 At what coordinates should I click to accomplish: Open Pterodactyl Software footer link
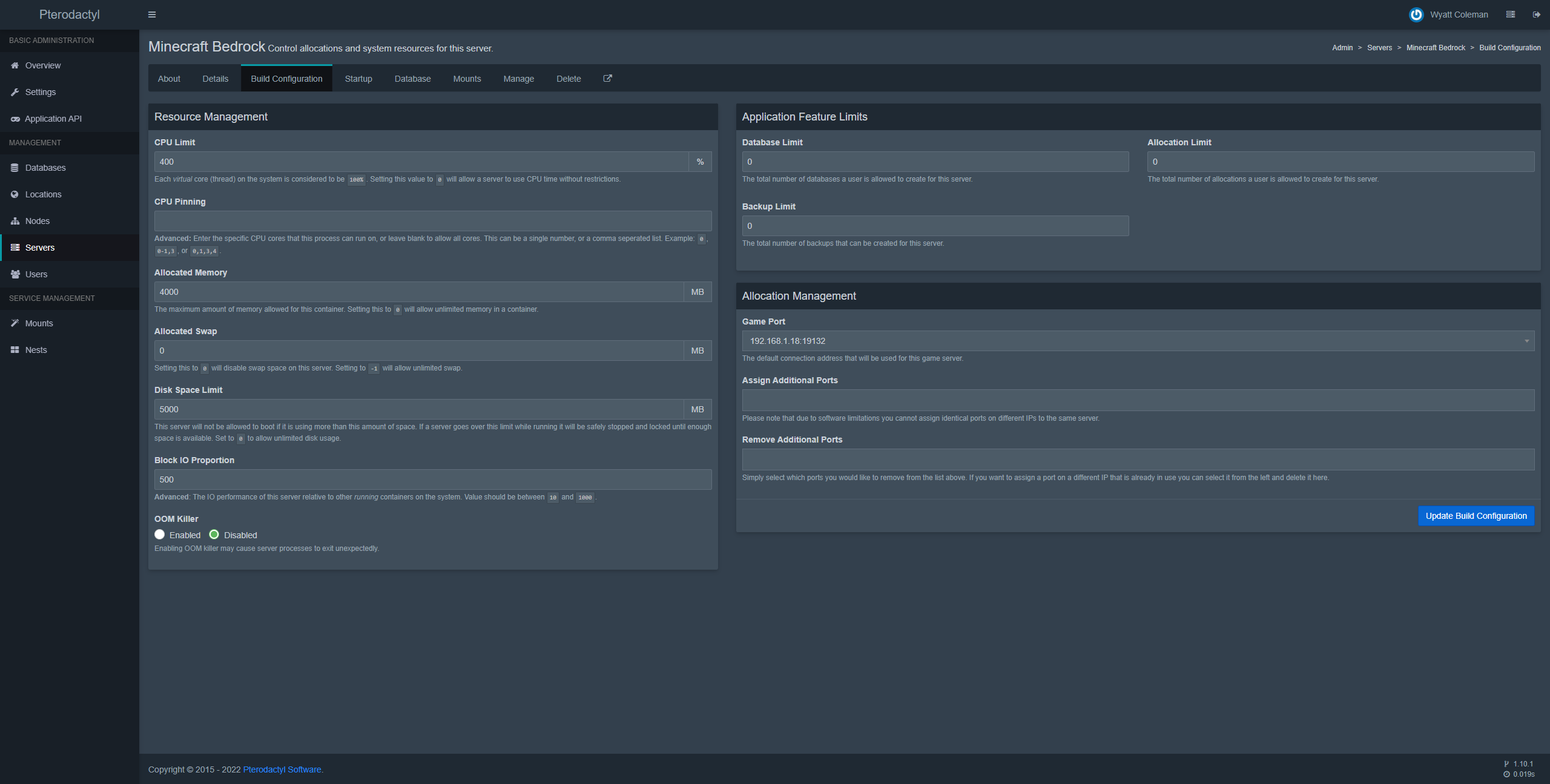(282, 769)
